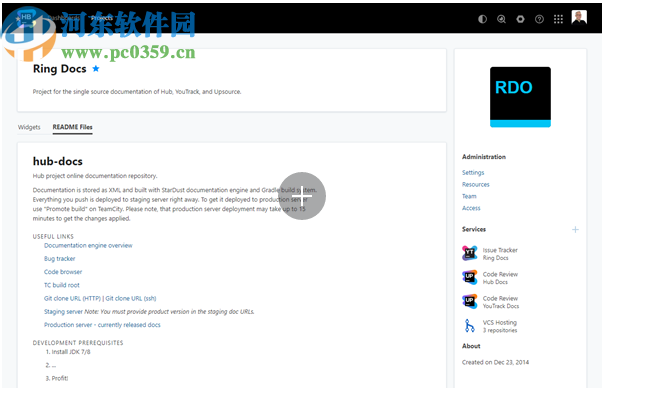
Task: Click the VCS Hosting branch icon
Action: (469, 326)
